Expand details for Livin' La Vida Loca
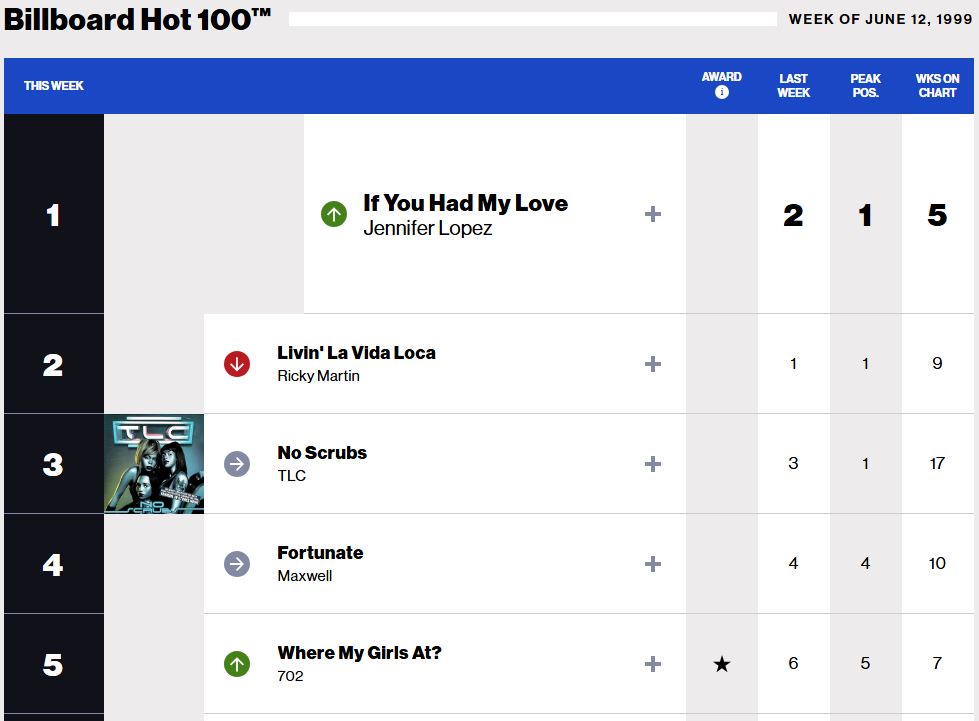Image resolution: width=979 pixels, height=721 pixels. coord(653,364)
